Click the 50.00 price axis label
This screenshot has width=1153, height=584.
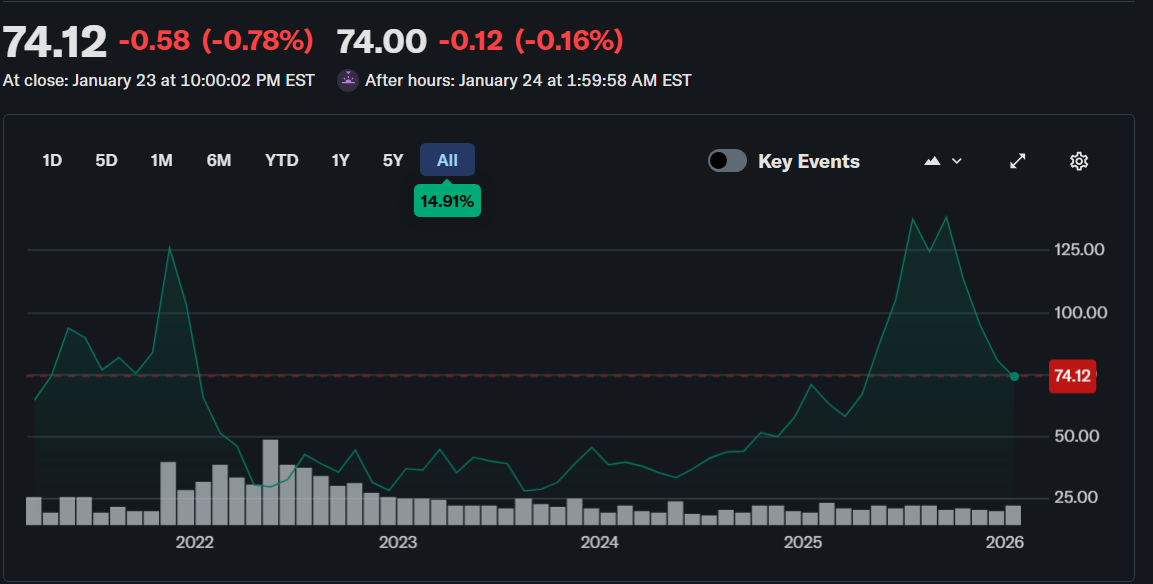(x=1077, y=436)
